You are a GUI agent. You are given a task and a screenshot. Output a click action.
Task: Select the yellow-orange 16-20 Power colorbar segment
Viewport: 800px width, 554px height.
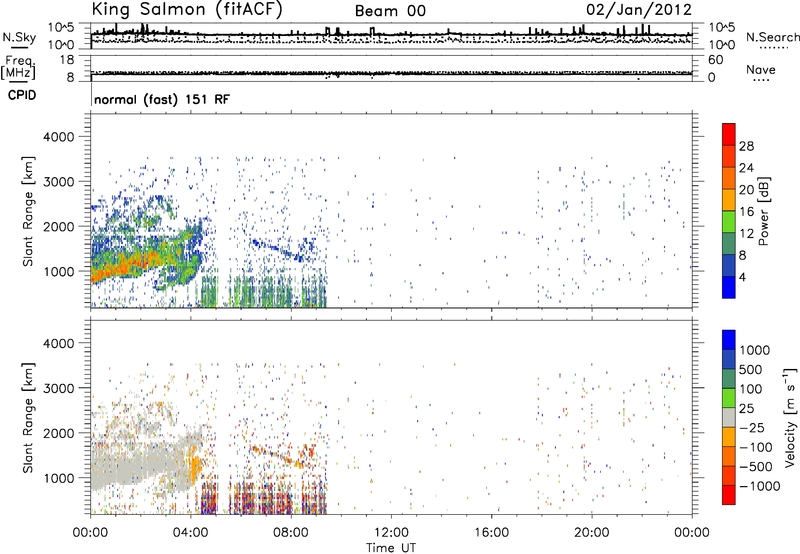729,200
